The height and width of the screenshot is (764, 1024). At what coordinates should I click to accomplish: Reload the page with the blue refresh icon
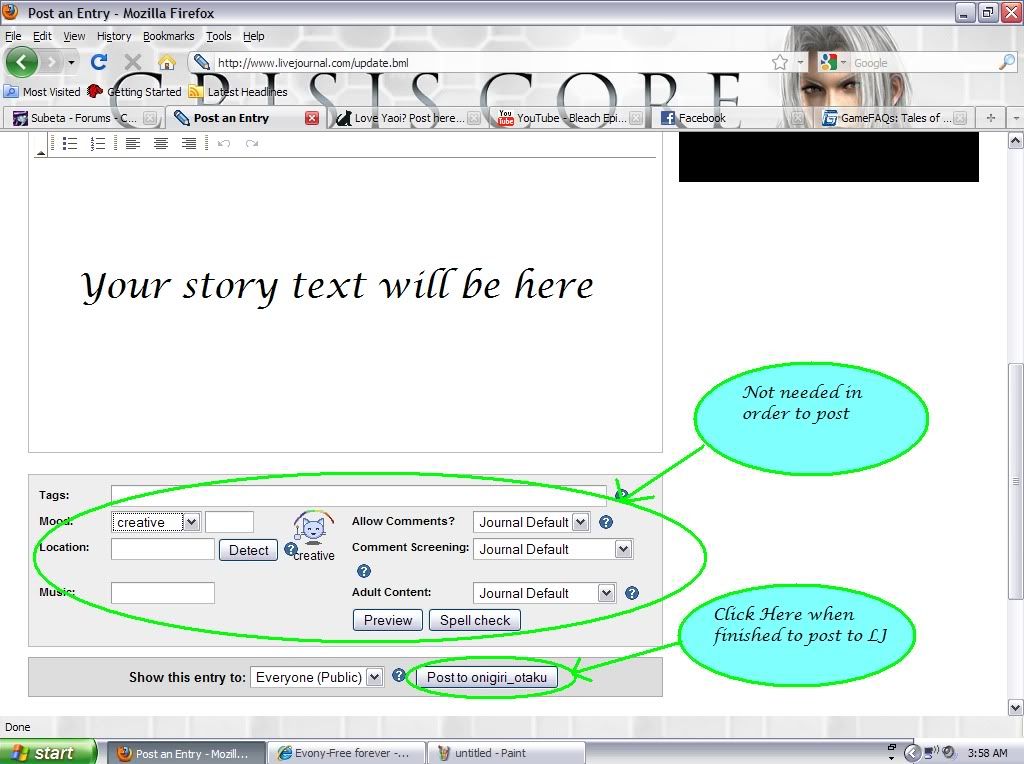pos(99,62)
